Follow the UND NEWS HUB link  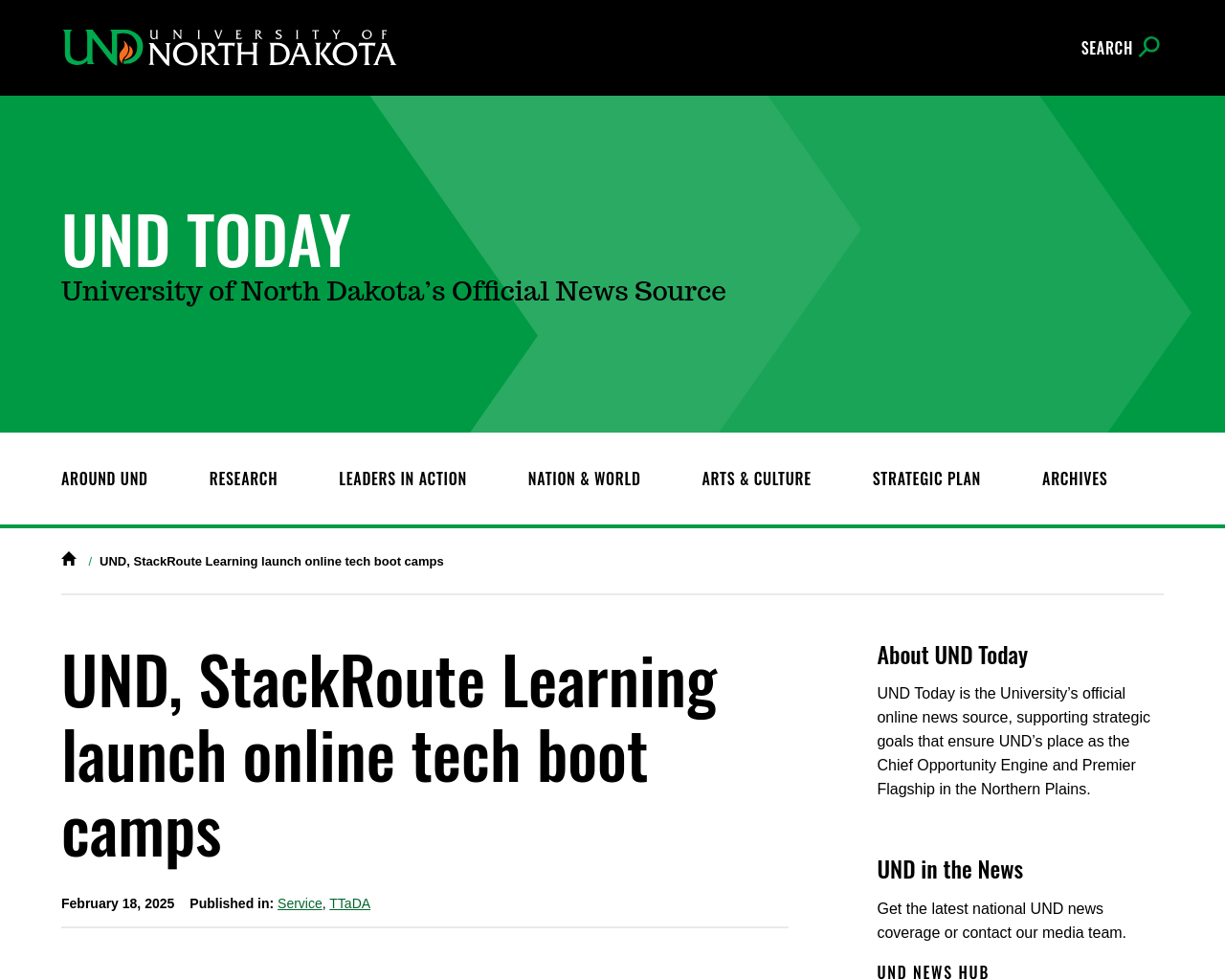tap(933, 971)
